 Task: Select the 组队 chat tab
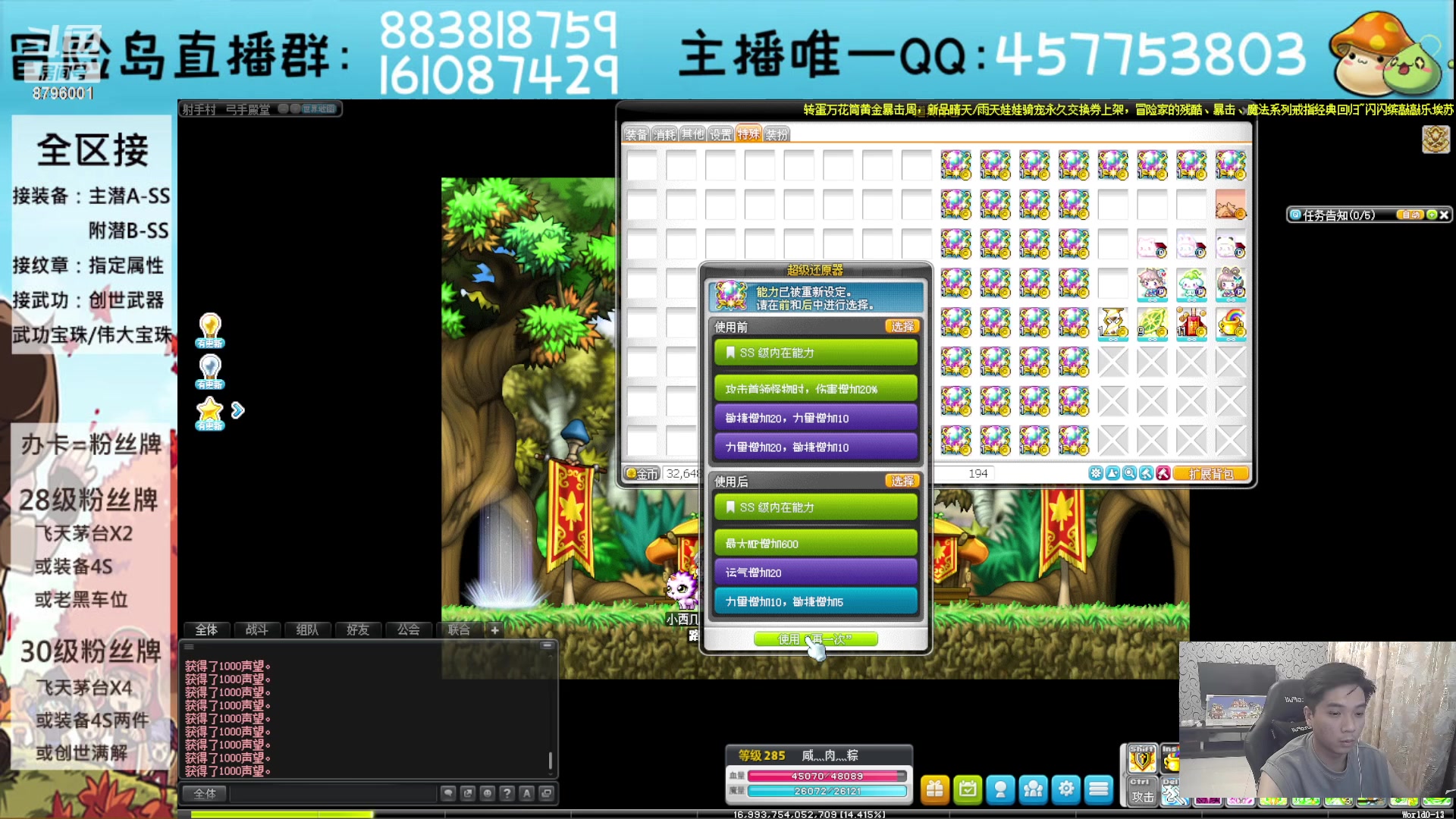(307, 629)
